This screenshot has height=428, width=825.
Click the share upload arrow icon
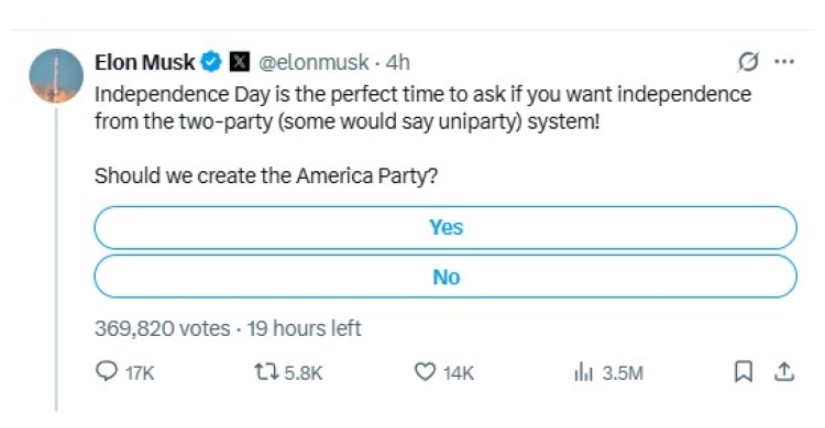[785, 372]
